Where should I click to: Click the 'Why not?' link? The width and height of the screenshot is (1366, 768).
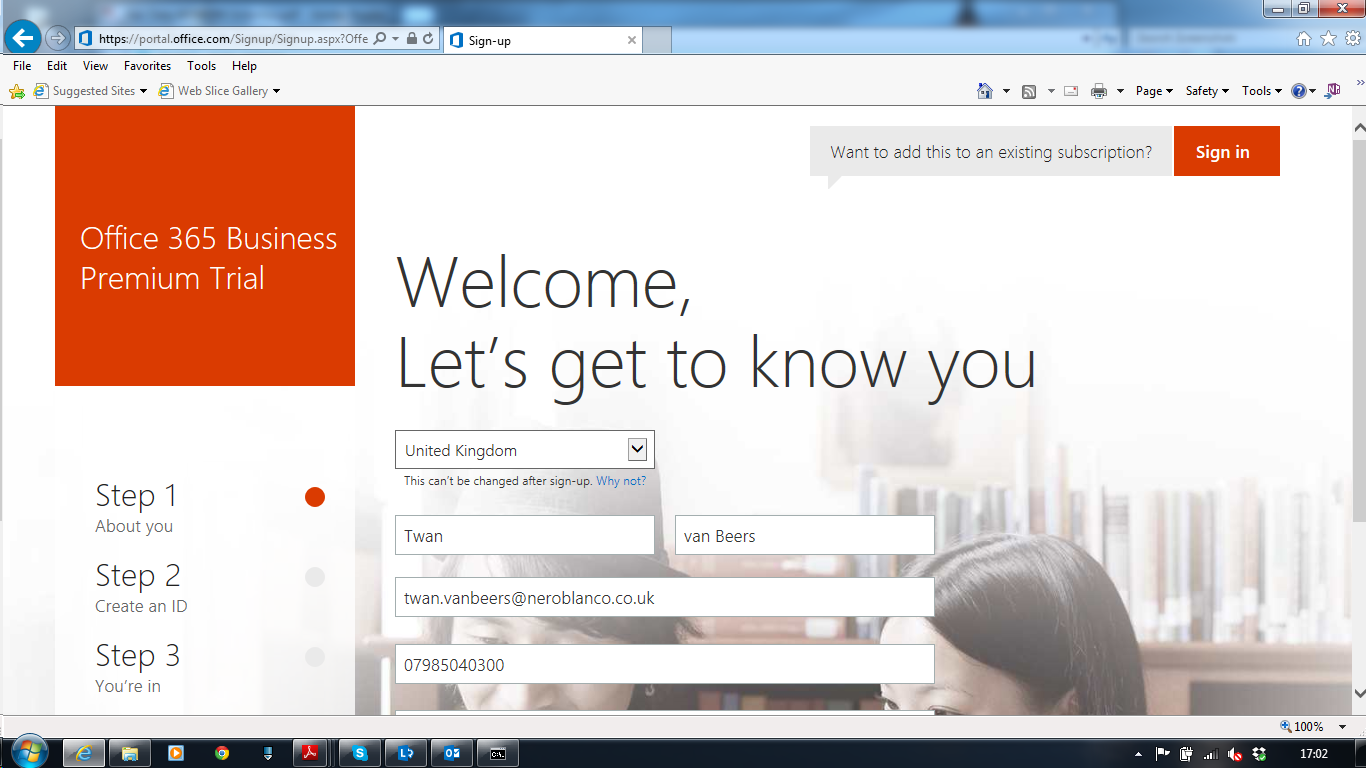pyautogui.click(x=621, y=481)
